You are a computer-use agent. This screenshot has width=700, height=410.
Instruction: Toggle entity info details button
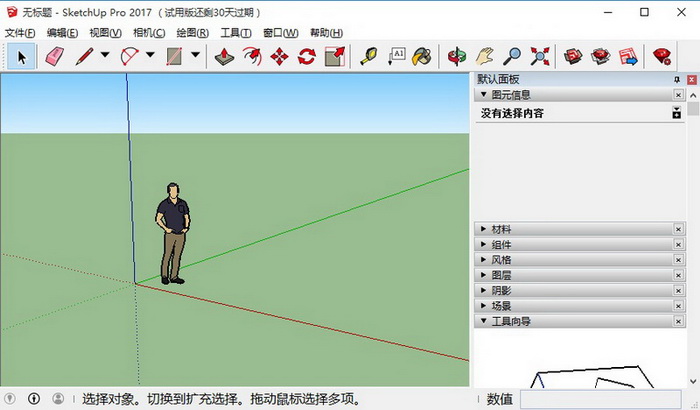[677, 113]
